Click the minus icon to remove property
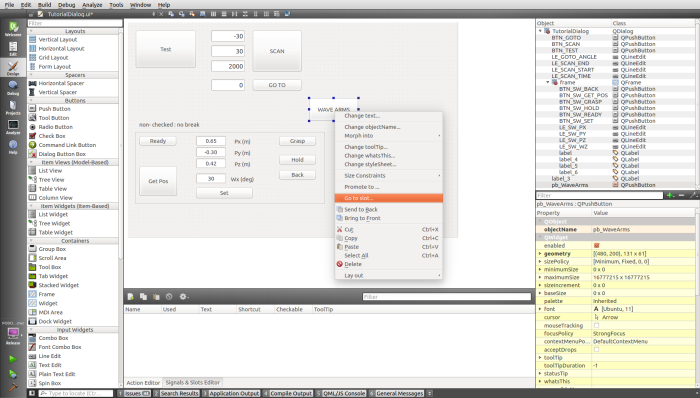The width and height of the screenshot is (700, 398). (681, 195)
